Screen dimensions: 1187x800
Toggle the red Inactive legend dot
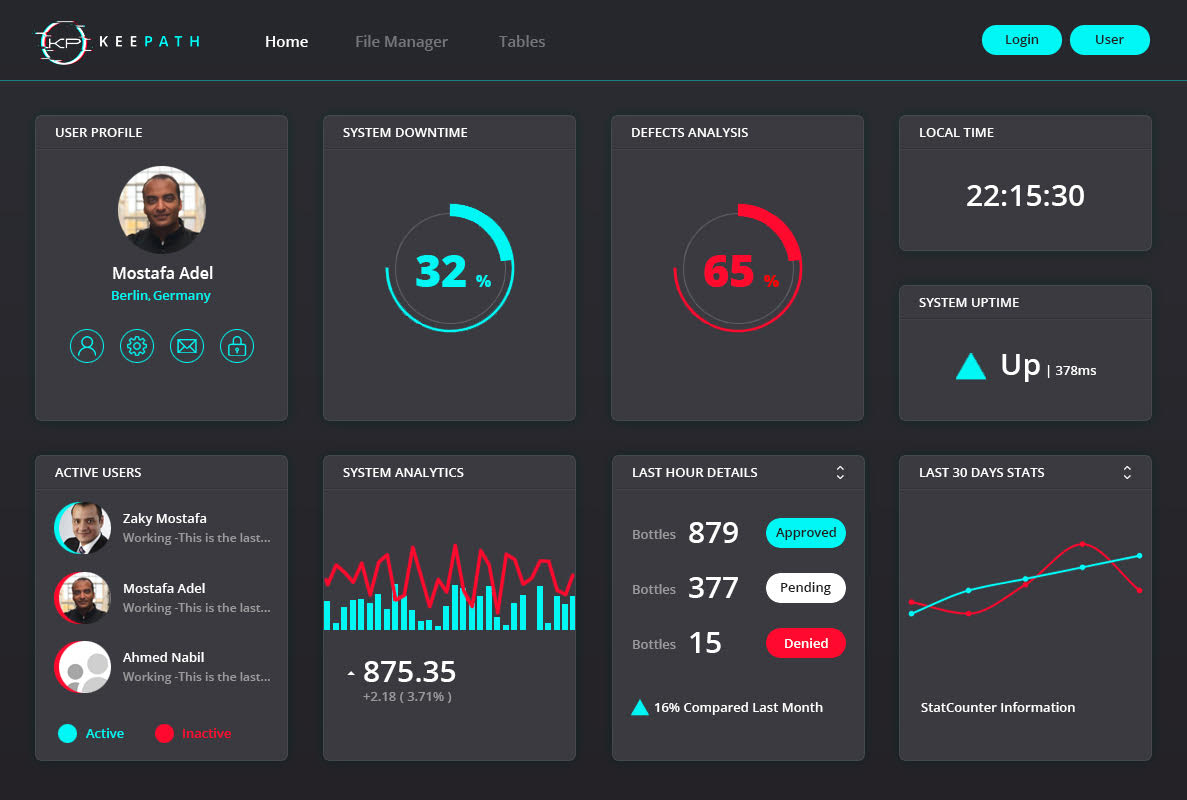(x=164, y=734)
